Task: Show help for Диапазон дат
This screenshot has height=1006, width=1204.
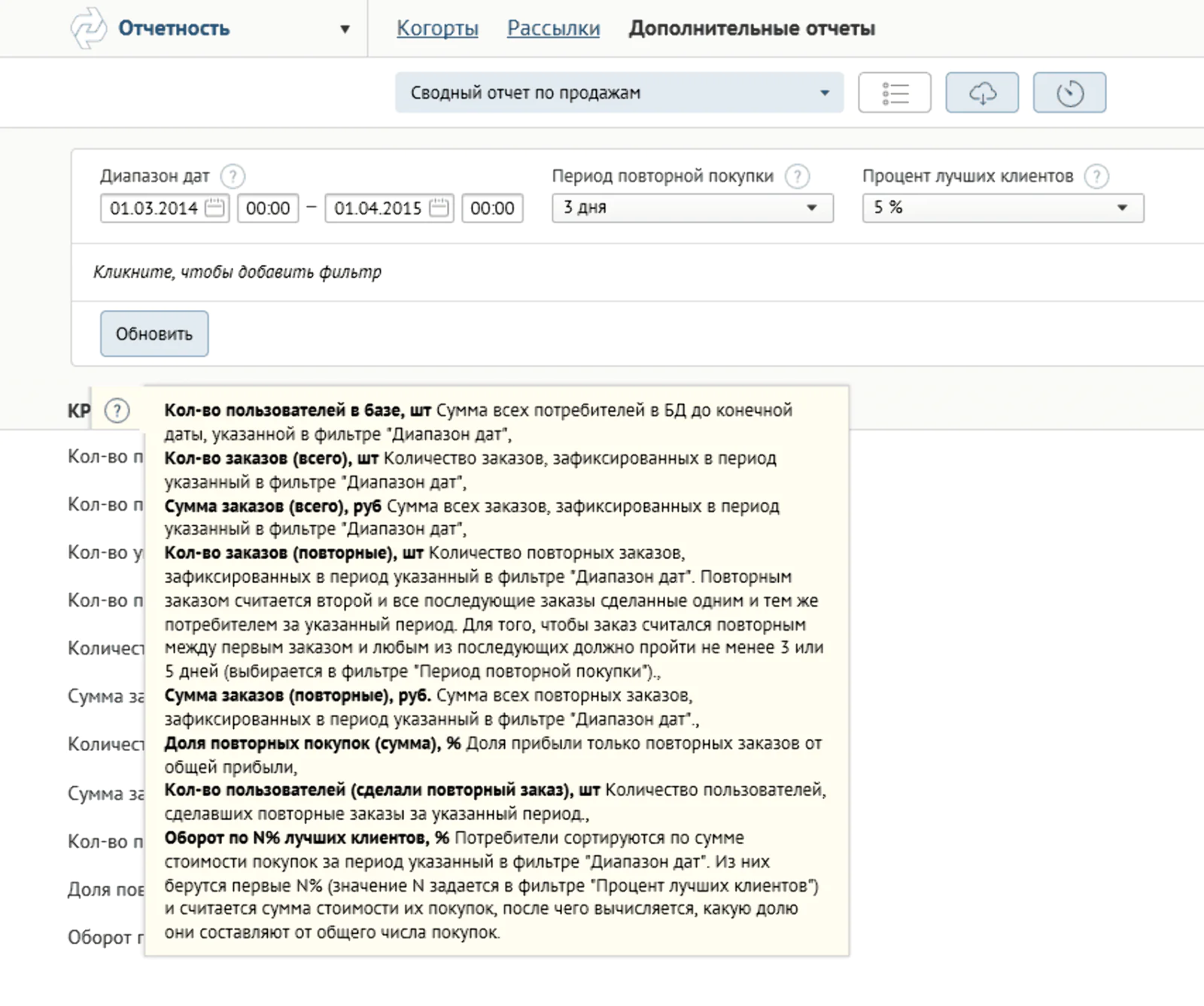Action: (x=233, y=176)
